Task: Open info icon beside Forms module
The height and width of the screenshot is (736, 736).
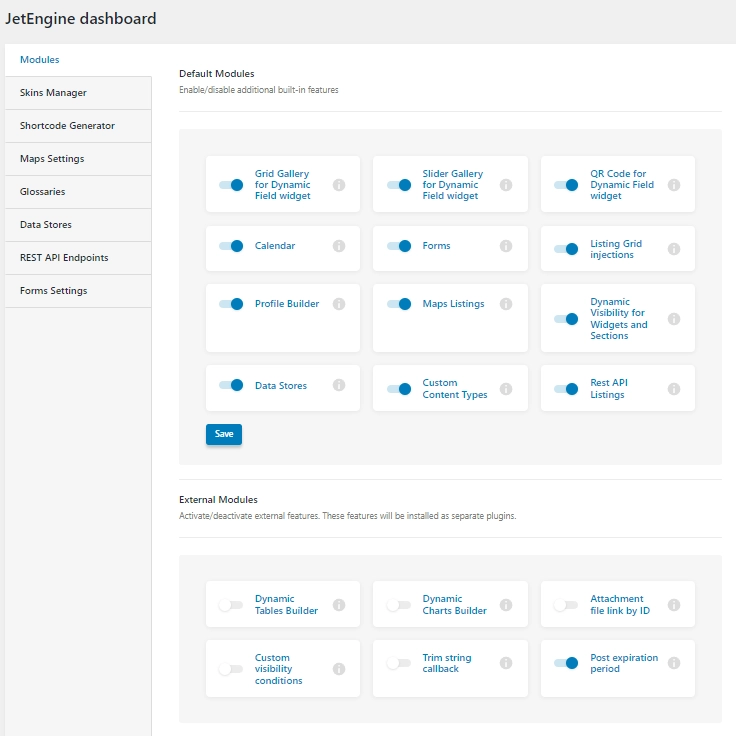Action: pyautogui.click(x=506, y=246)
